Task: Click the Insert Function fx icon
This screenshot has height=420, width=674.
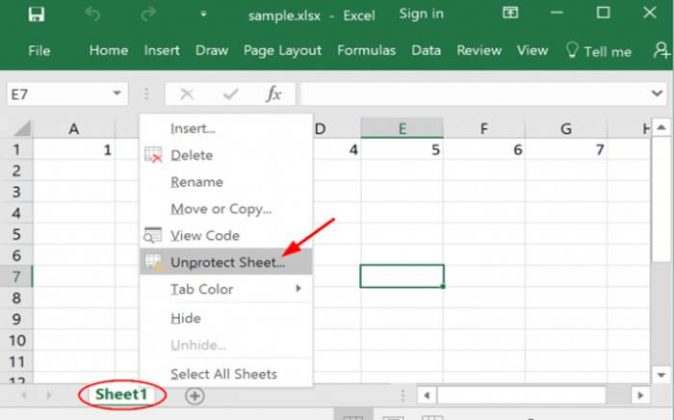Action: click(273, 94)
